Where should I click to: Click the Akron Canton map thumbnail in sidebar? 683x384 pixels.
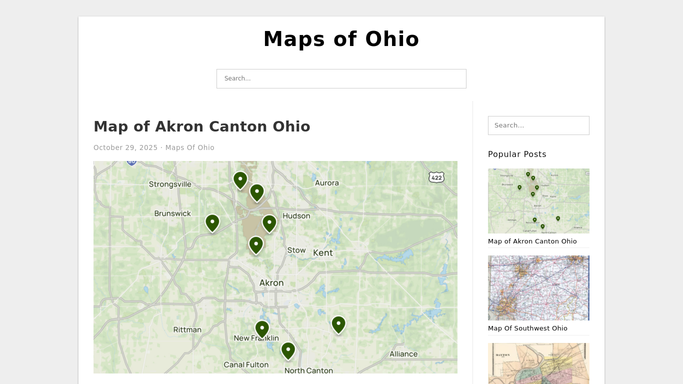click(x=538, y=201)
